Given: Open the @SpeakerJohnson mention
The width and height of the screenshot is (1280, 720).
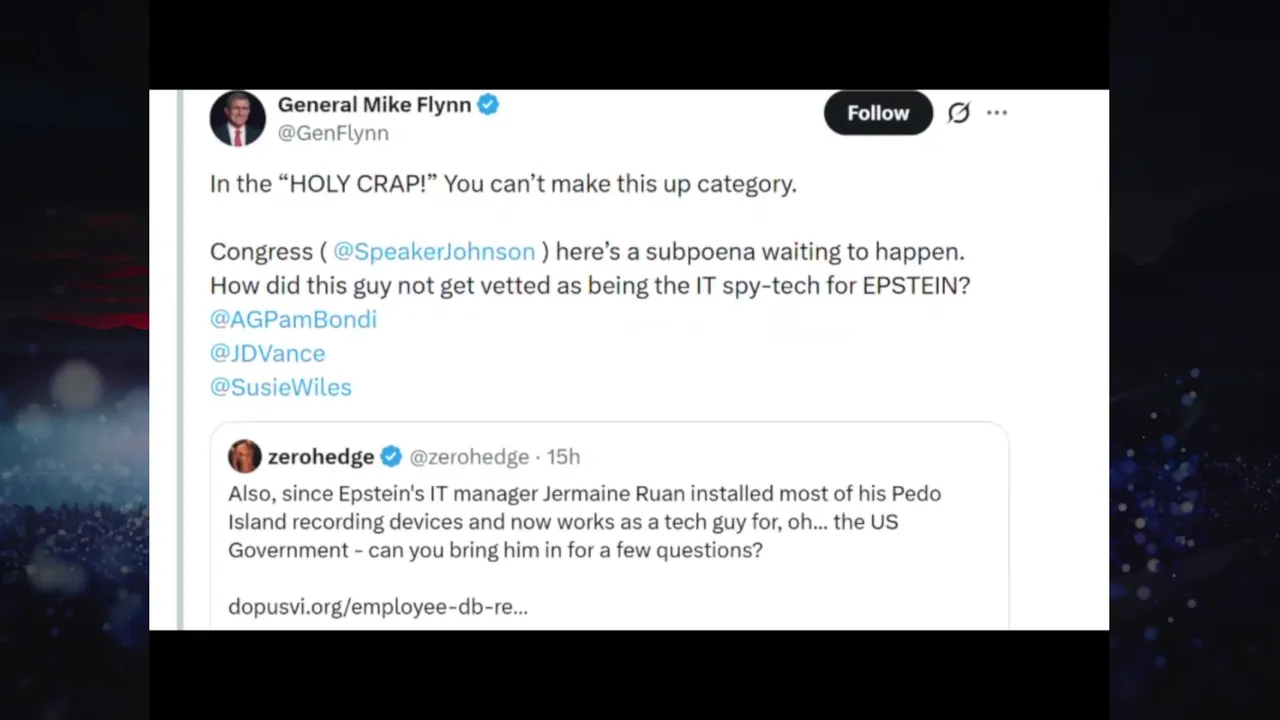Looking at the screenshot, I should click(434, 252).
